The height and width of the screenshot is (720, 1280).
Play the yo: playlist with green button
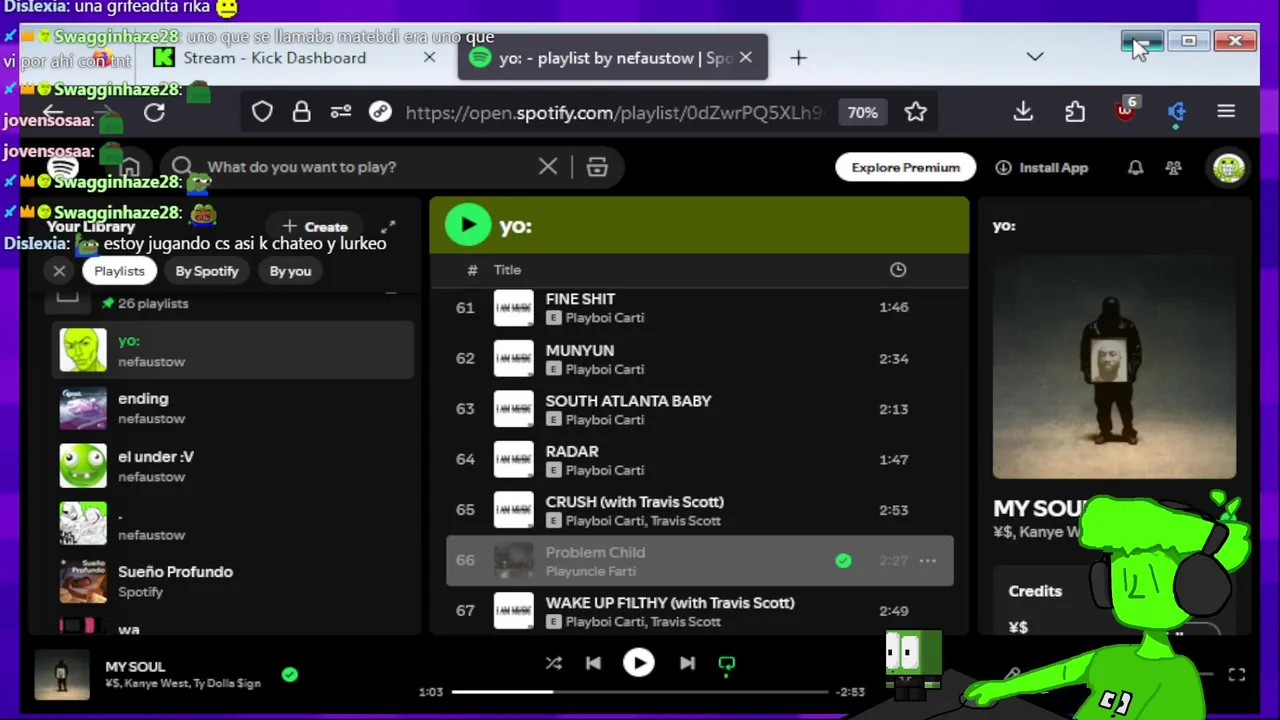click(467, 225)
